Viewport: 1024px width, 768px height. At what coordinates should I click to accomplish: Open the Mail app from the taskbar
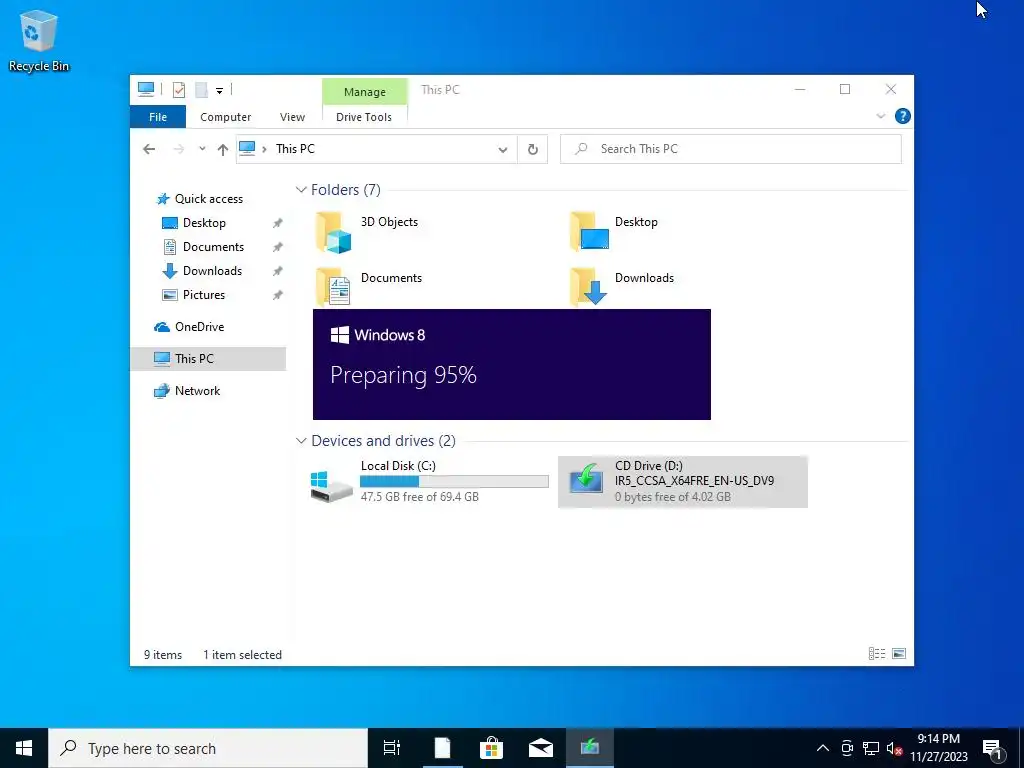pos(541,748)
